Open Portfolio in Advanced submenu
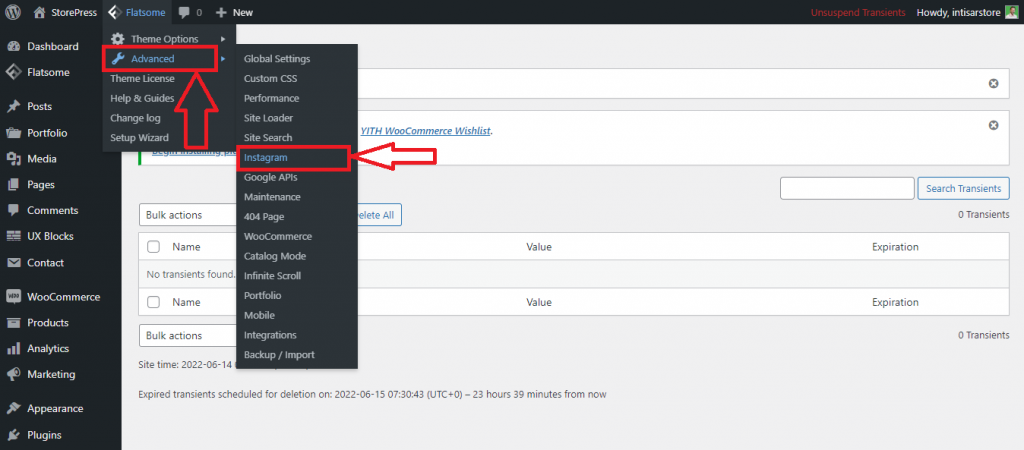1024x450 pixels. 263,295
